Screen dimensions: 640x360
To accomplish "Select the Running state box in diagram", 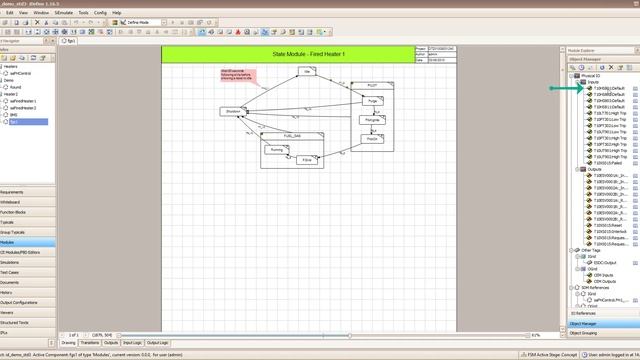I will pyautogui.click(x=276, y=150).
